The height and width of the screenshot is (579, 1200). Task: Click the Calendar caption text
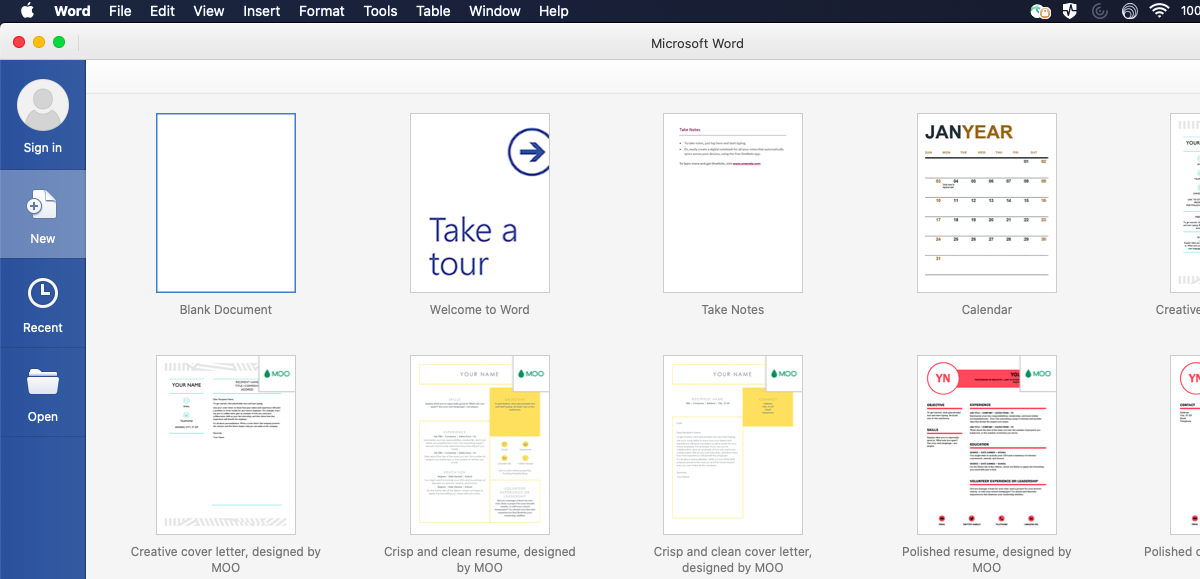tap(987, 310)
